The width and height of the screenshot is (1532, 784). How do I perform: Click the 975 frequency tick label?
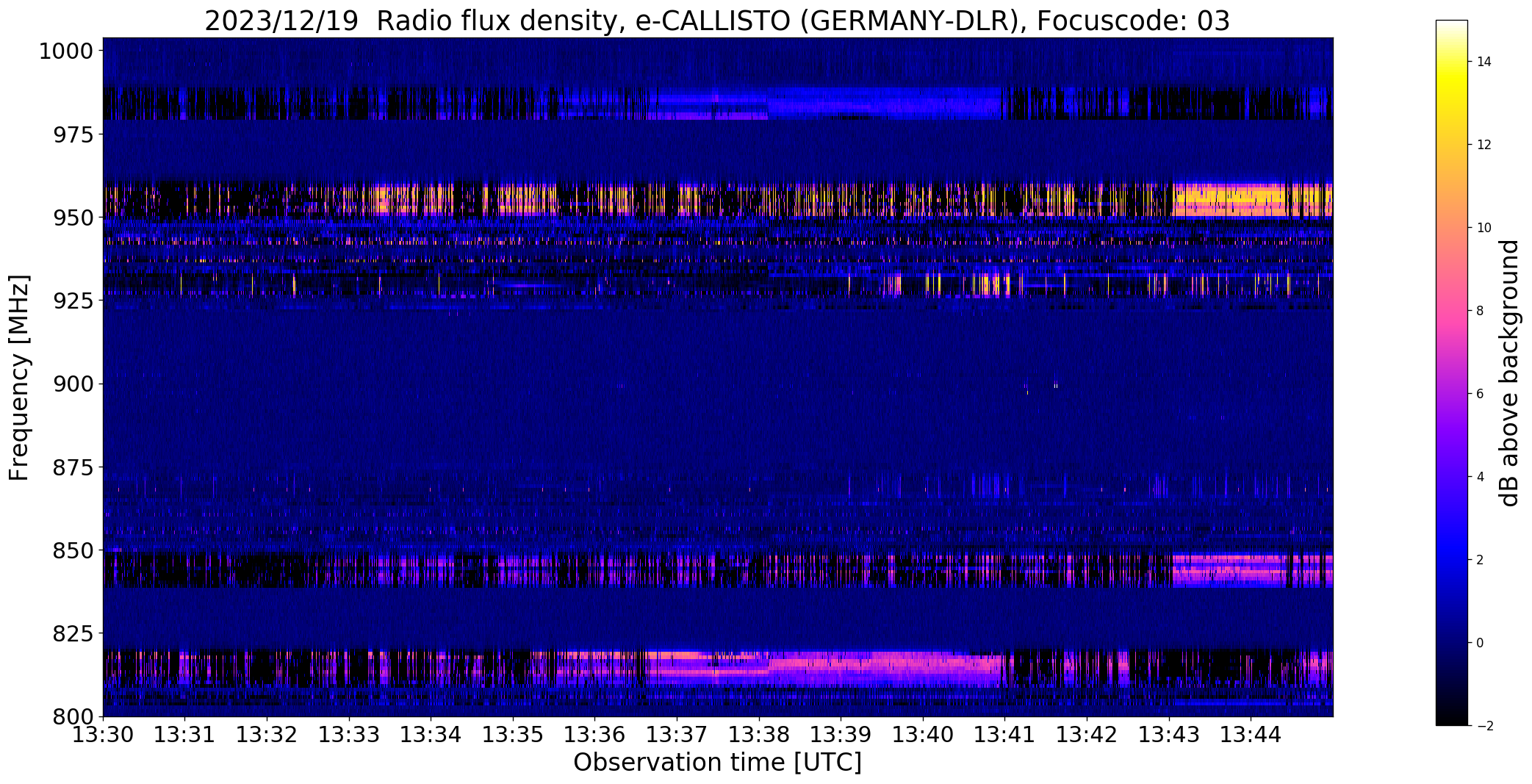(x=73, y=134)
